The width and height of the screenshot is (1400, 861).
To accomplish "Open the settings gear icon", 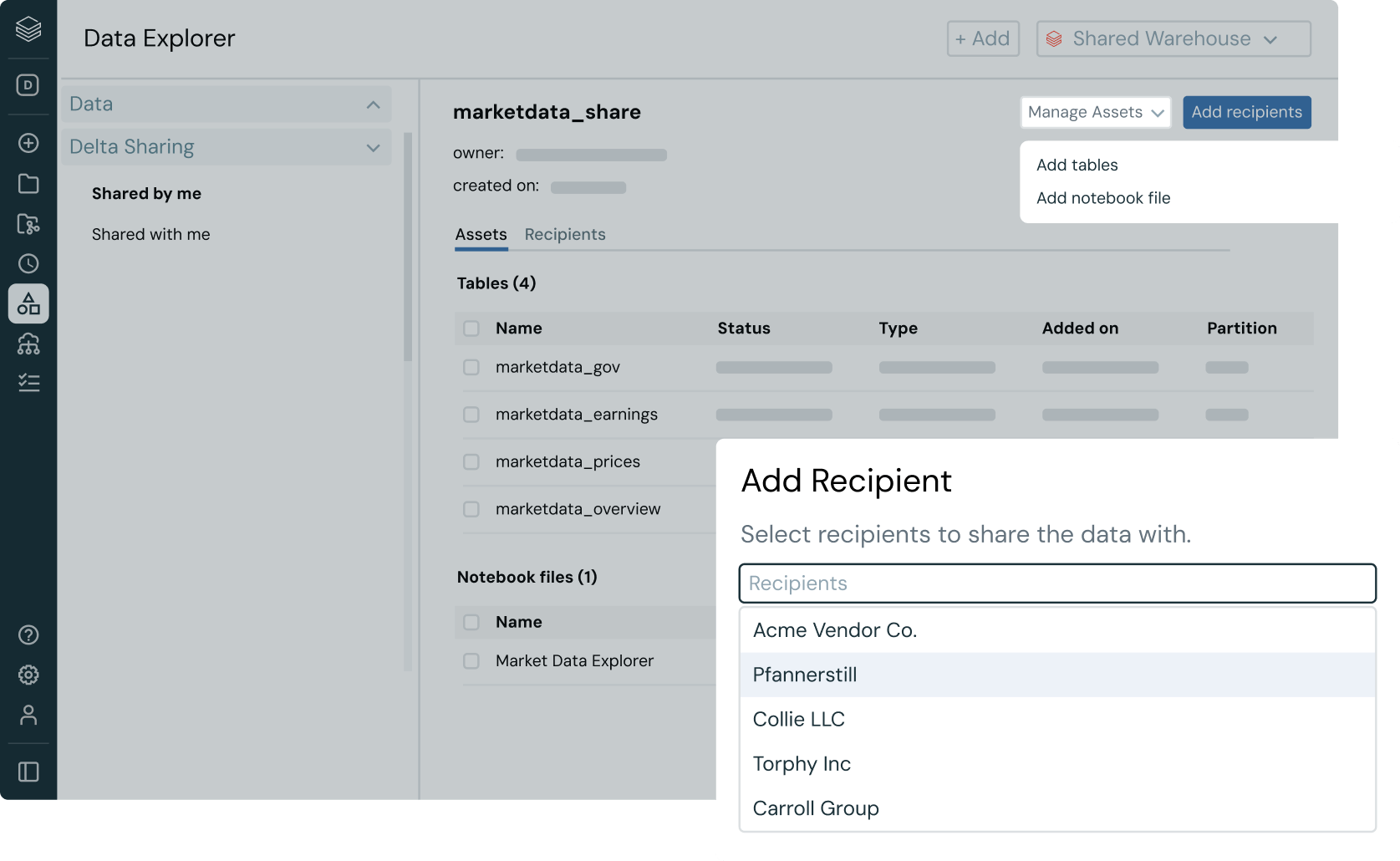I will [x=28, y=675].
